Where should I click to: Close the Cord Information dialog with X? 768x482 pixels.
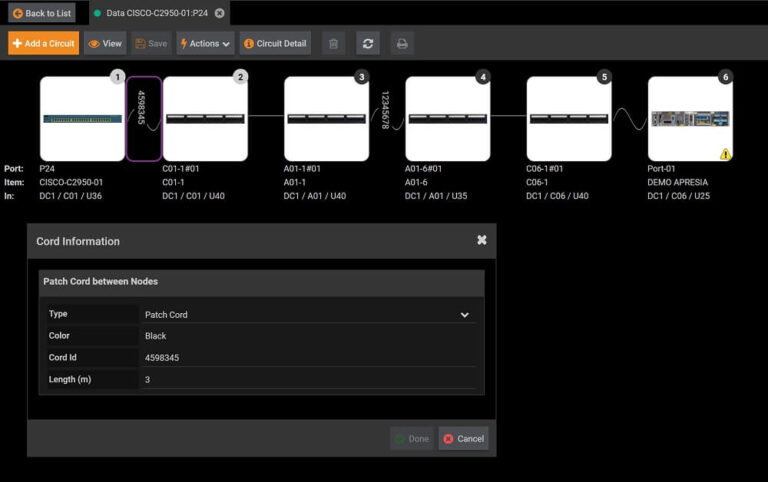coord(482,241)
